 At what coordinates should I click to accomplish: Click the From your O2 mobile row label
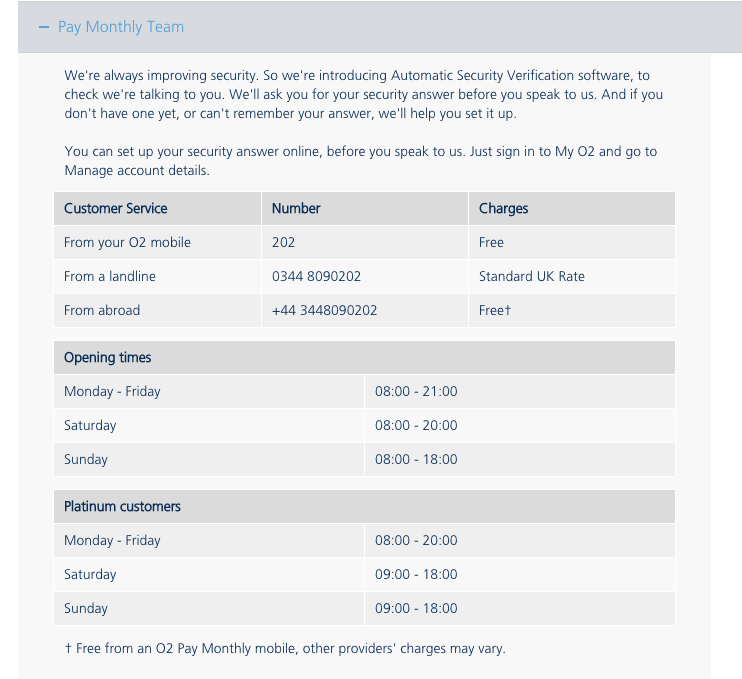click(127, 242)
